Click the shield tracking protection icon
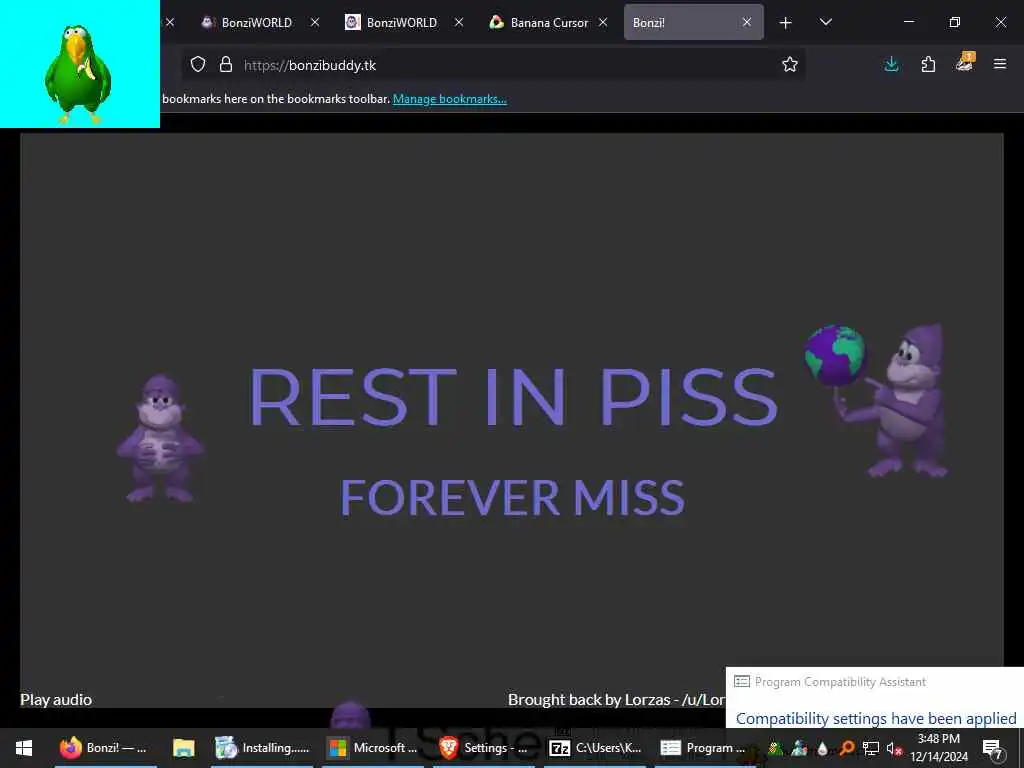 point(198,64)
